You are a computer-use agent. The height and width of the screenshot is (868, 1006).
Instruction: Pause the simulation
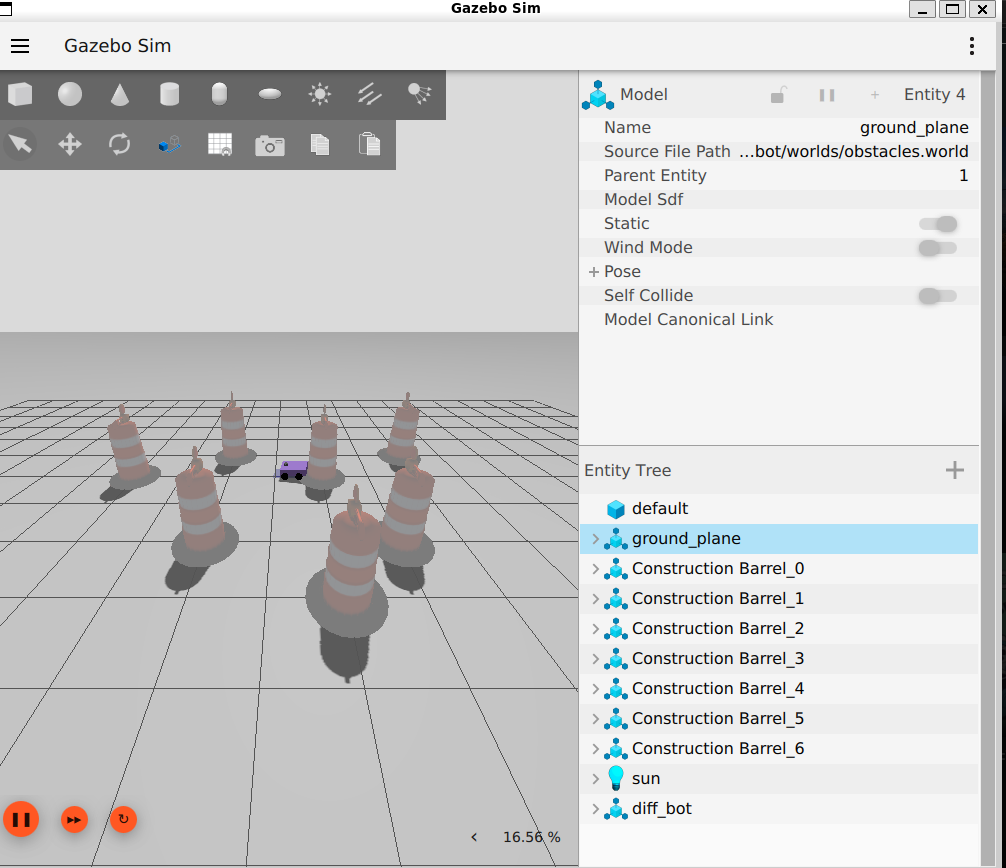(x=21, y=819)
